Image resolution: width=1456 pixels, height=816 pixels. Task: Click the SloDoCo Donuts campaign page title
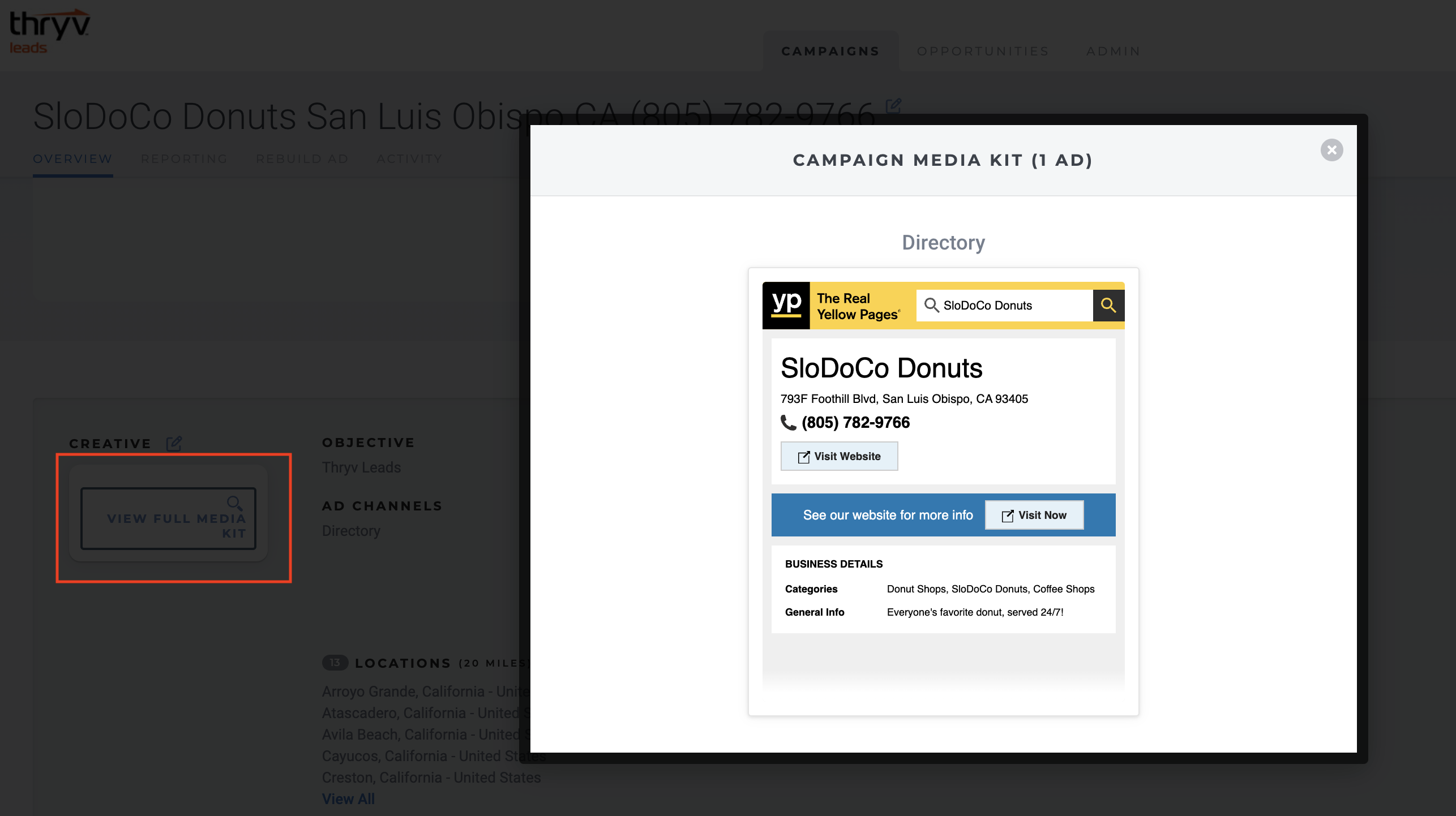(454, 117)
